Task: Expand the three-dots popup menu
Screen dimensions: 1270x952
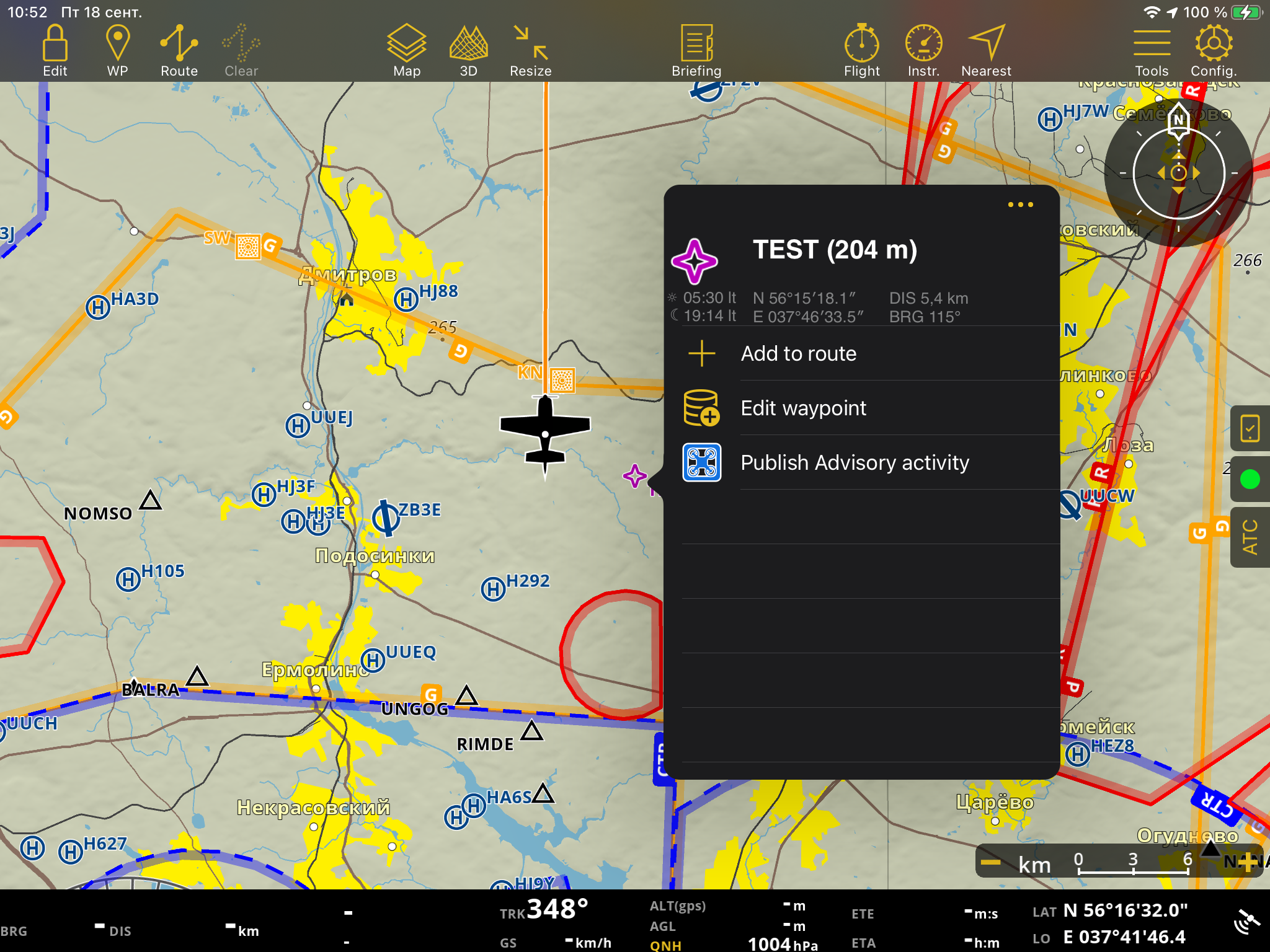Action: (1020, 205)
